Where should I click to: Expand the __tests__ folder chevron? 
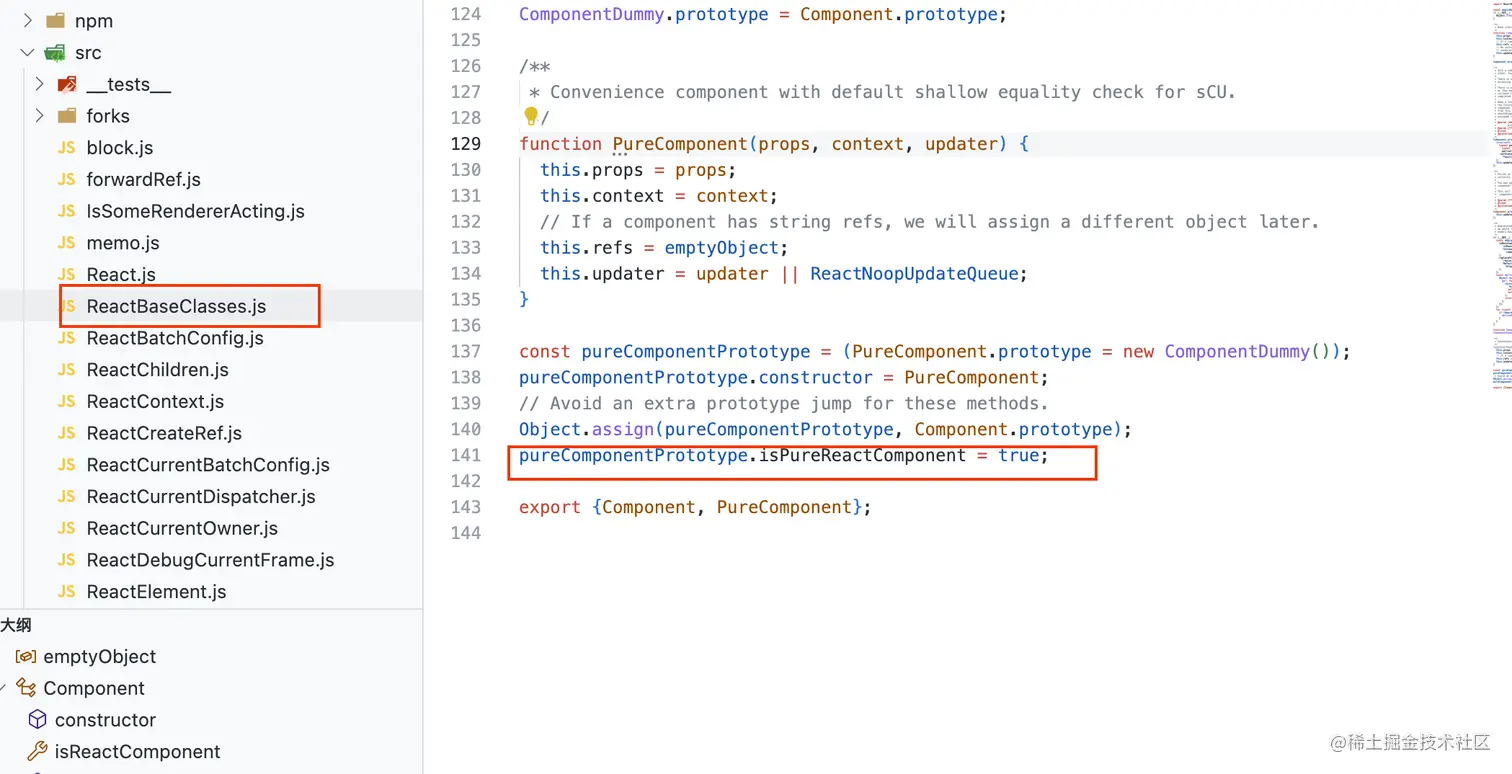(x=39, y=84)
